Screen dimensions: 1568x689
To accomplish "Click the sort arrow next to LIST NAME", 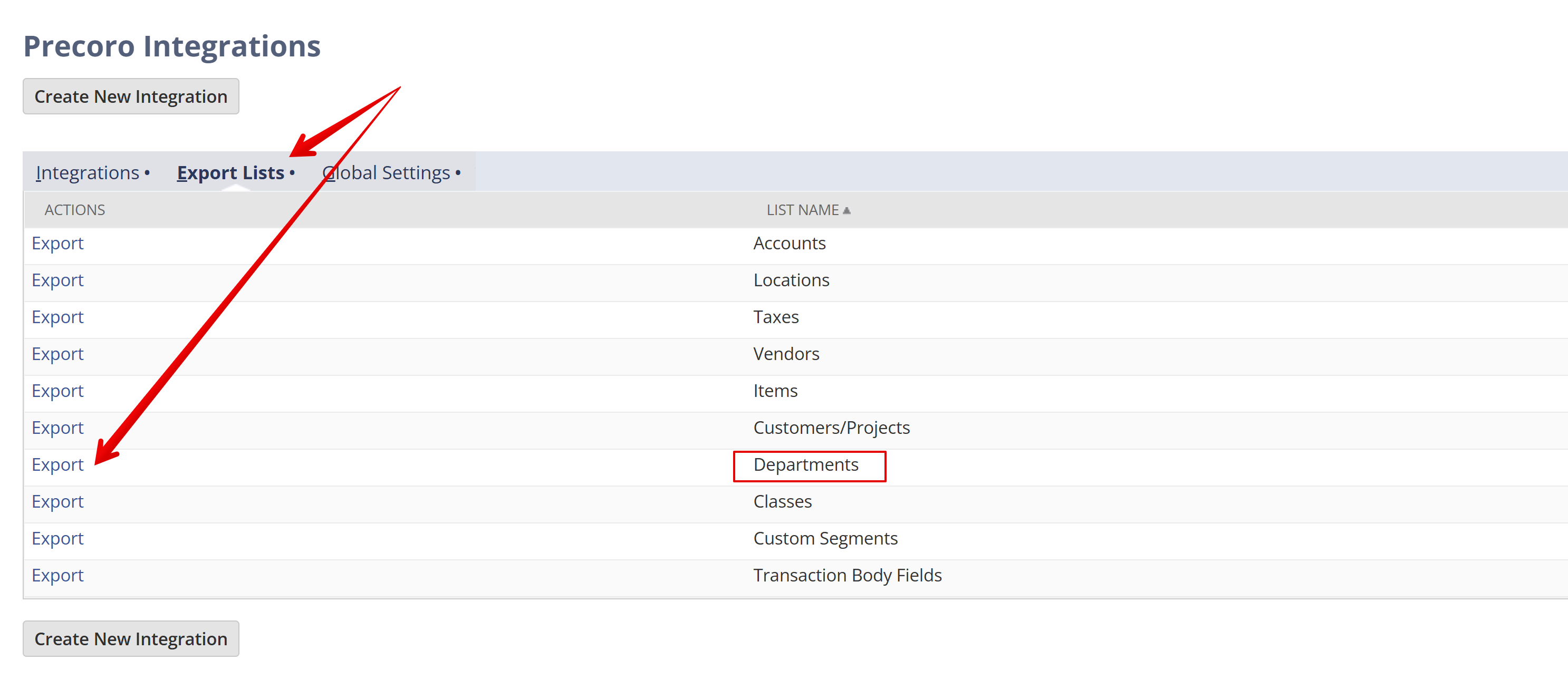I will click(846, 210).
